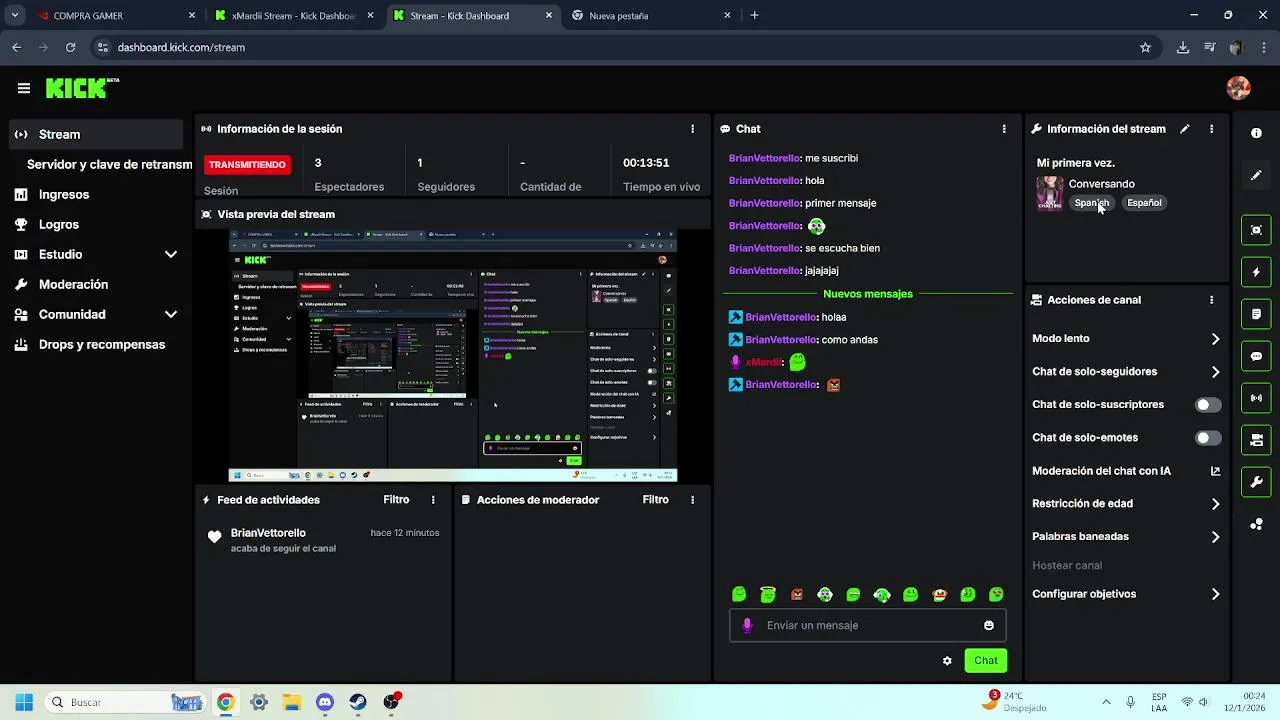Toggle stream preview widget in right sidebar
This screenshot has width=1280, height=720.
tap(1256, 230)
